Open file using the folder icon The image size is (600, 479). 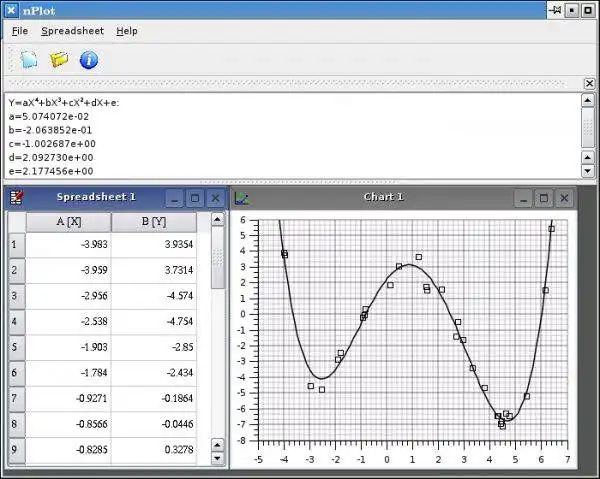[x=59, y=60]
